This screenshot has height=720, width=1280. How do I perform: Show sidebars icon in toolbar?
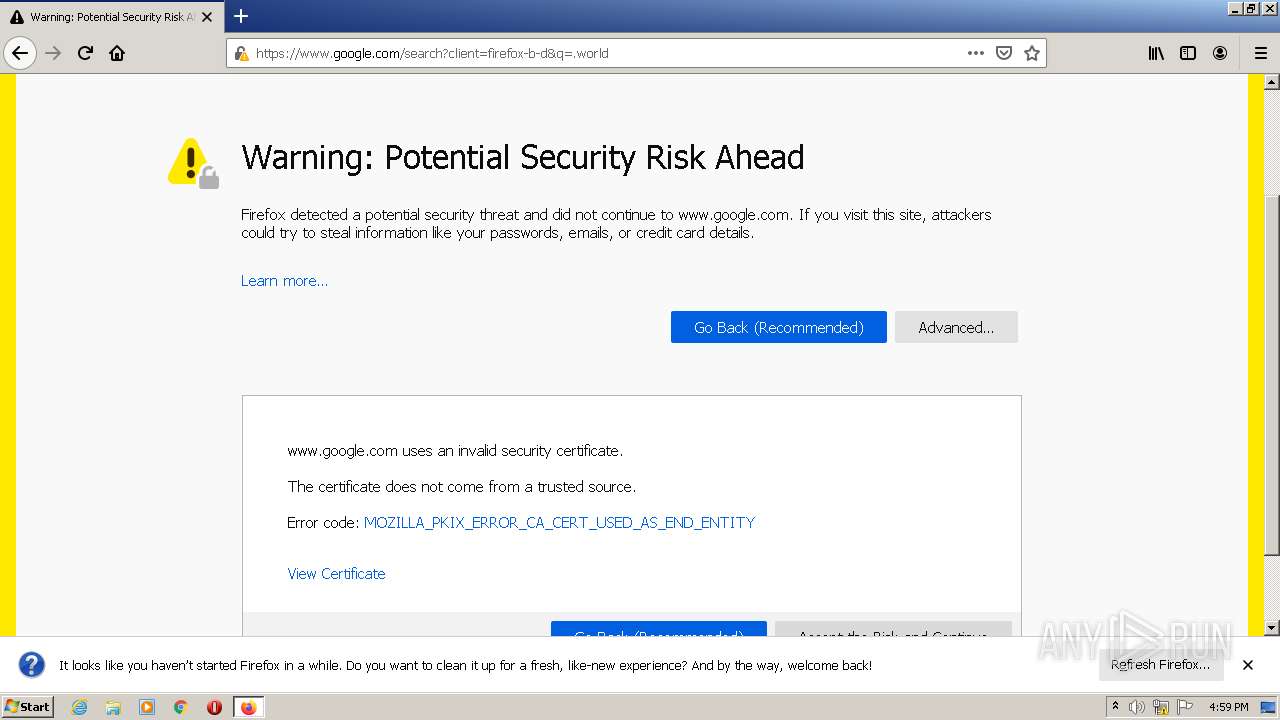tap(1188, 53)
